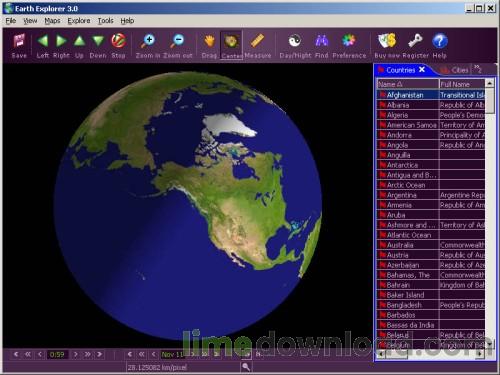Click magnifier icon beside km/pixel scale field
The height and width of the screenshot is (375, 500).
pyautogui.click(x=246, y=367)
